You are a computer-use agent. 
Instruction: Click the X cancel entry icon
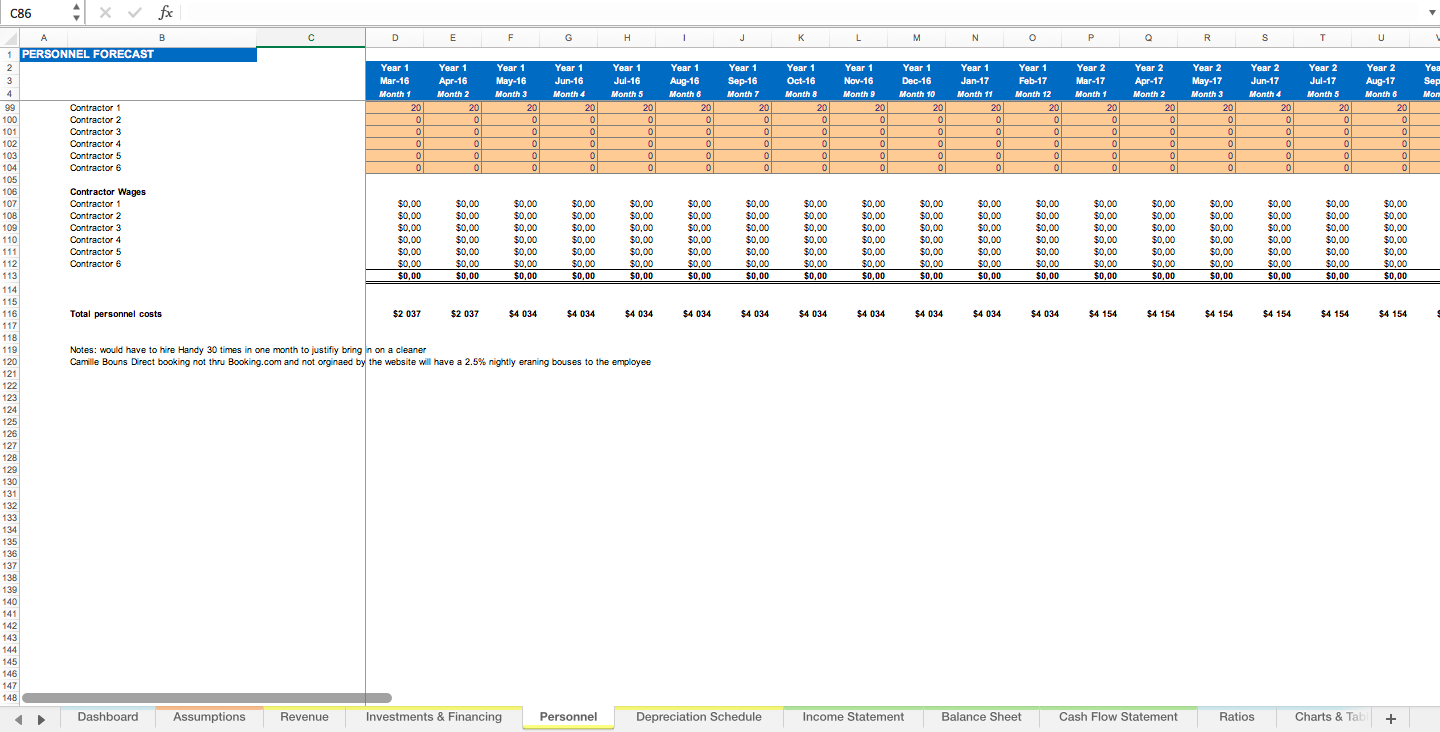pyautogui.click(x=106, y=12)
